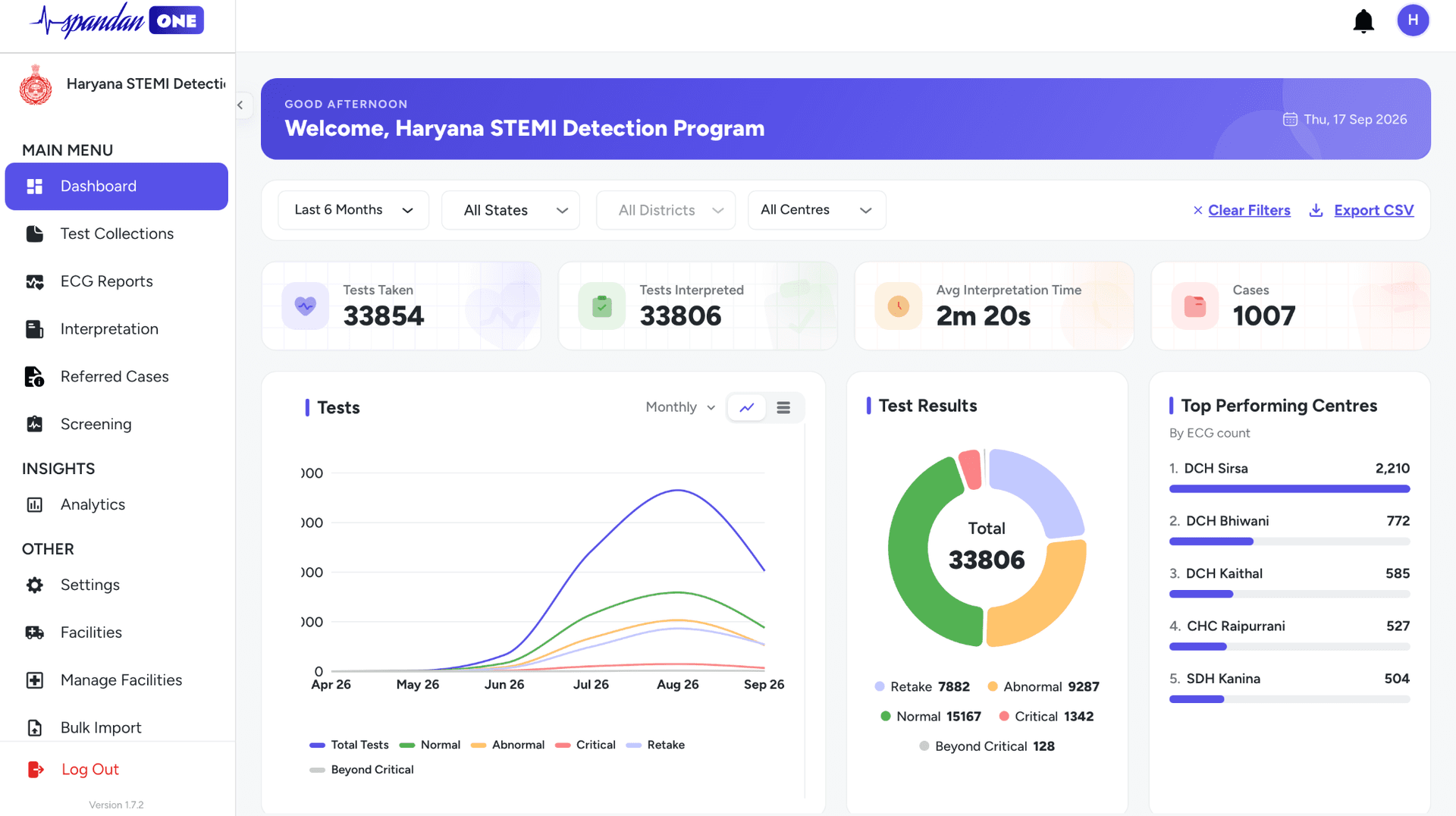Change the Monthly interval dropdown
Screen dimensions: 1456x816
(x=680, y=407)
